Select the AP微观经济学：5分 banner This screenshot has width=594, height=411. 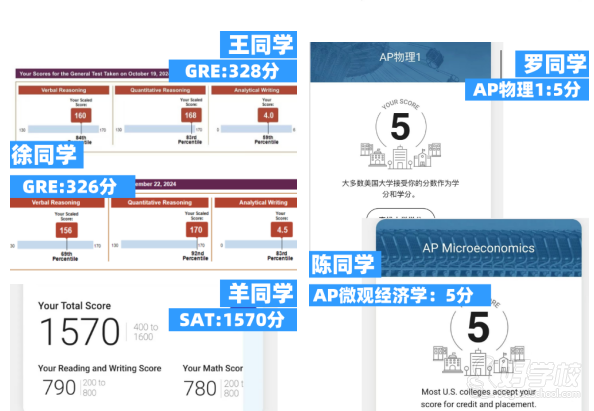pyautogui.click(x=400, y=295)
